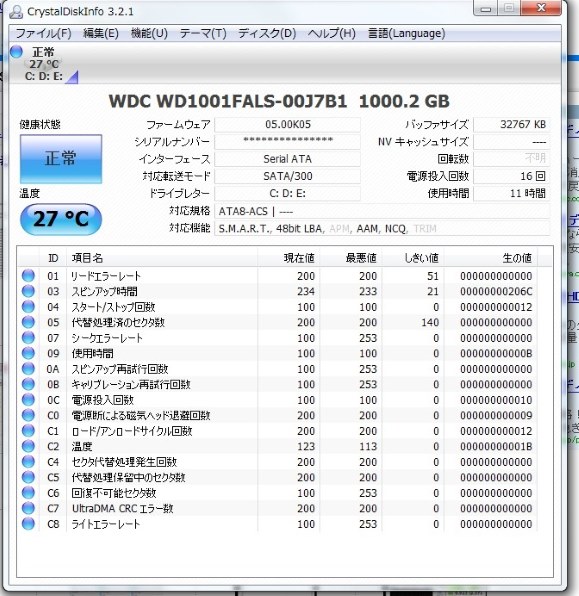Image resolution: width=579 pixels, height=596 pixels.
Task: Click the 回転数 value field 不明
Action: point(511,159)
